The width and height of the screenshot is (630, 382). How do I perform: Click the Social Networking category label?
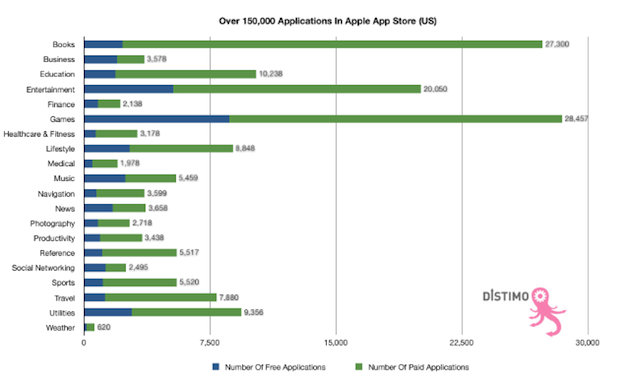coord(43,268)
